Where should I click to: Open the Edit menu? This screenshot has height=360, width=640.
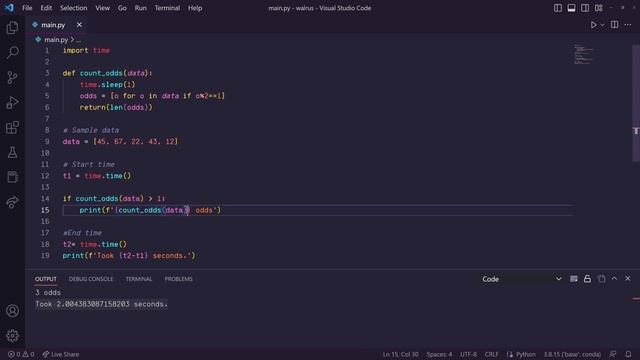[x=46, y=8]
